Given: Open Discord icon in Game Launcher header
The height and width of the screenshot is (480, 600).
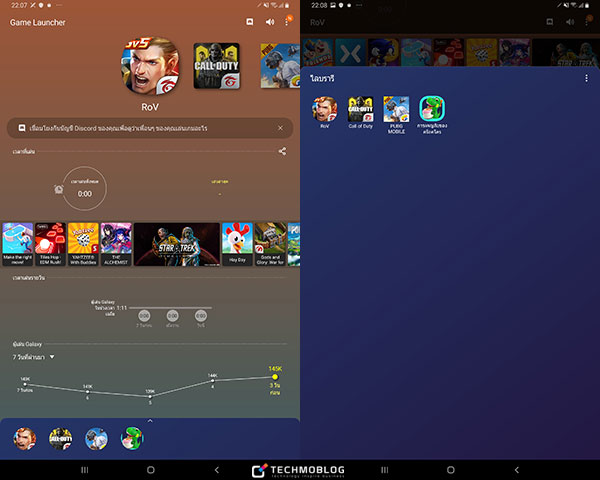Looking at the screenshot, I should coord(249,22).
